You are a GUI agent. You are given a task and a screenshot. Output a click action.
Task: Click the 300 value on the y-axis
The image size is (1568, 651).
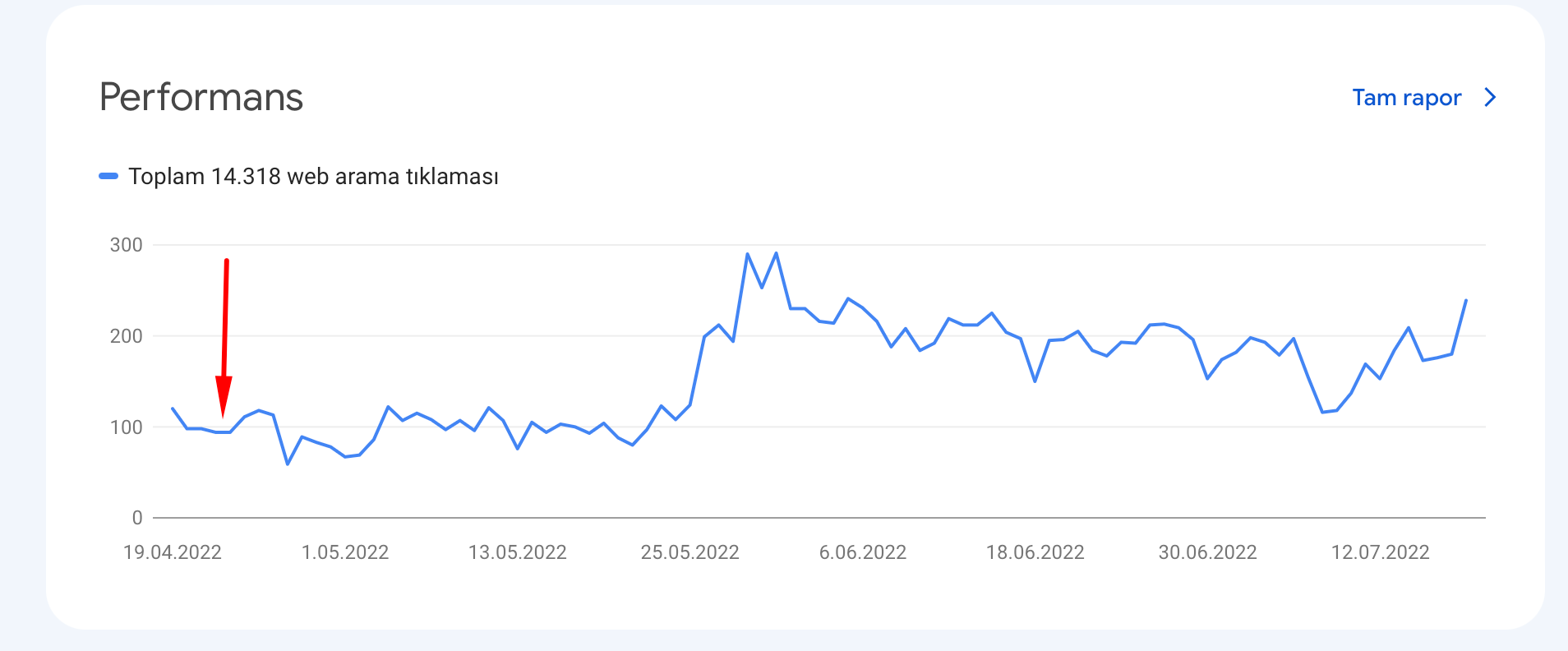coord(127,245)
